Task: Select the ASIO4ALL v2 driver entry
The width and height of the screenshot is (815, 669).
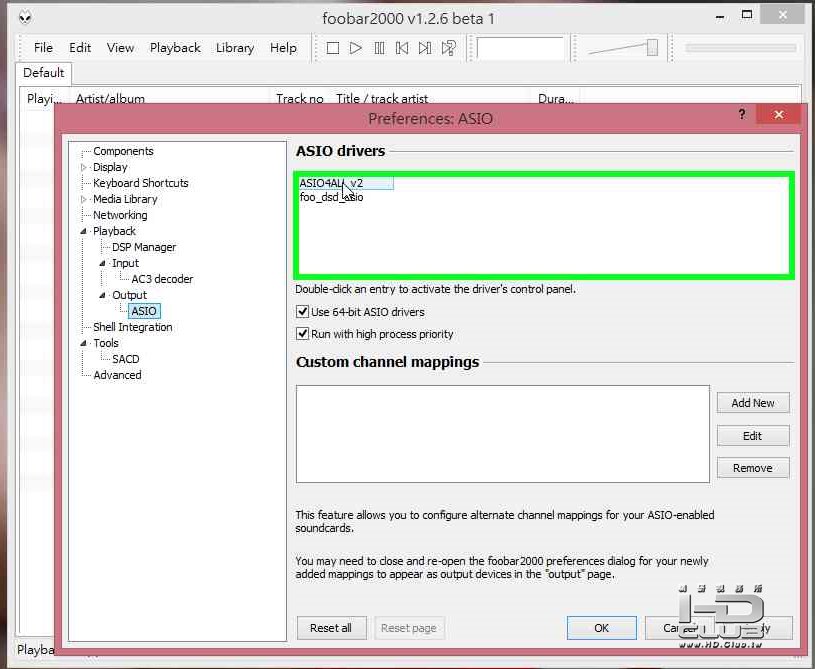Action: (x=346, y=183)
